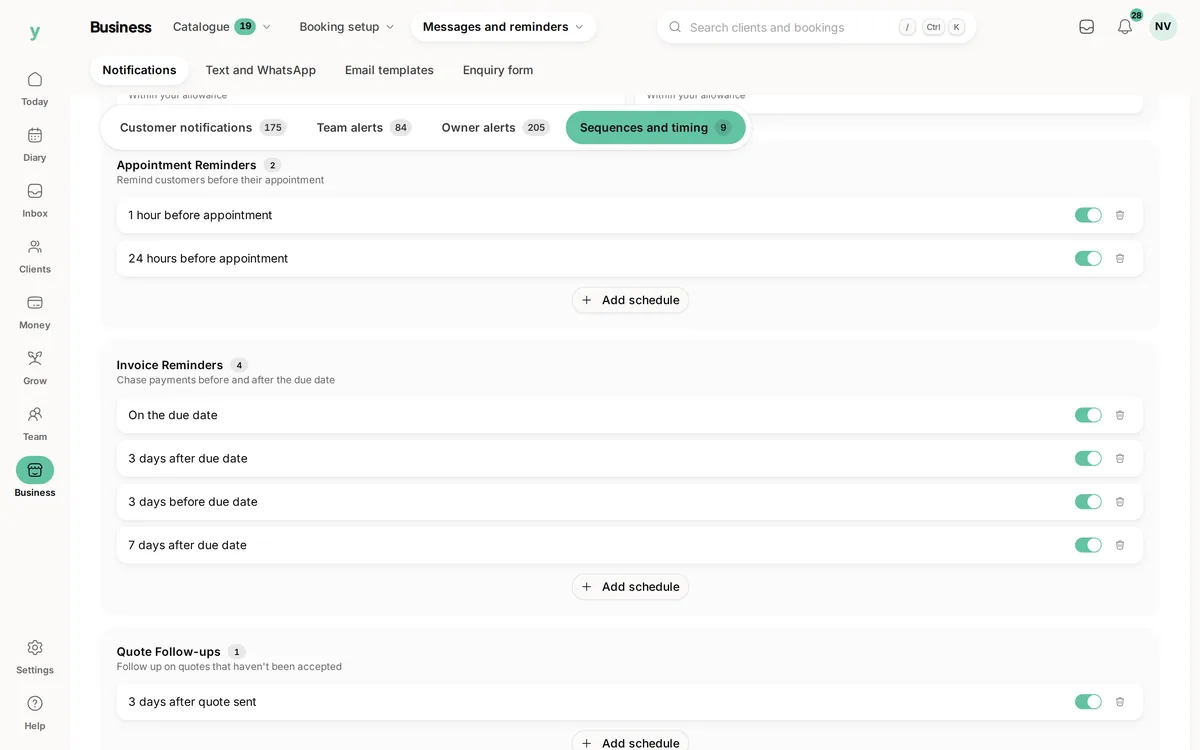Add schedule under Invoice Reminders
Viewport: 1200px width, 750px height.
tap(630, 587)
